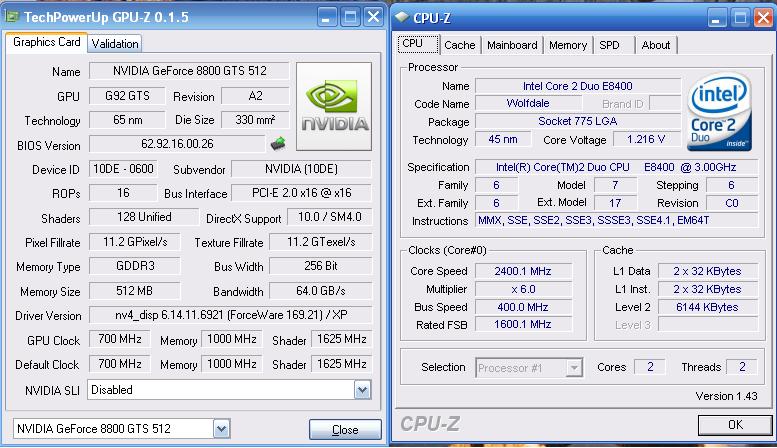Screen dimensions: 777x448
Task: Click the Bus Width value 256 Bit
Action: (x=321, y=266)
